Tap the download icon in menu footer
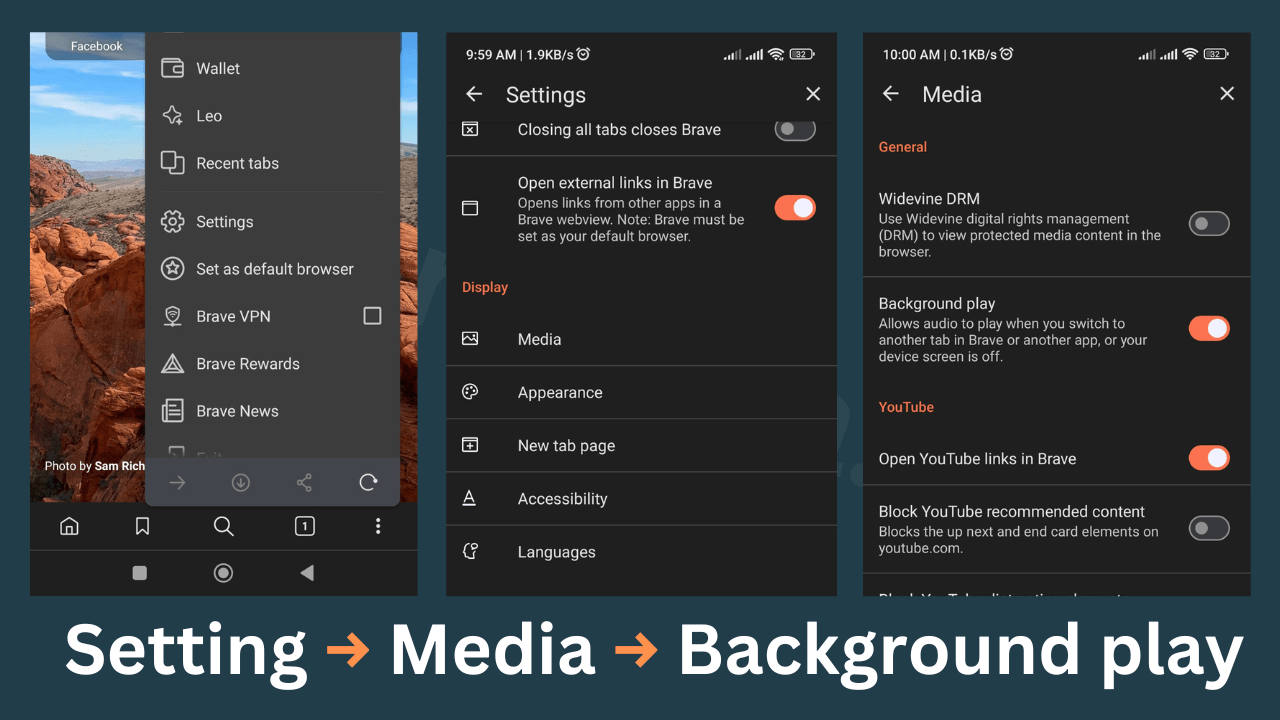This screenshot has width=1280, height=720. pos(241,483)
